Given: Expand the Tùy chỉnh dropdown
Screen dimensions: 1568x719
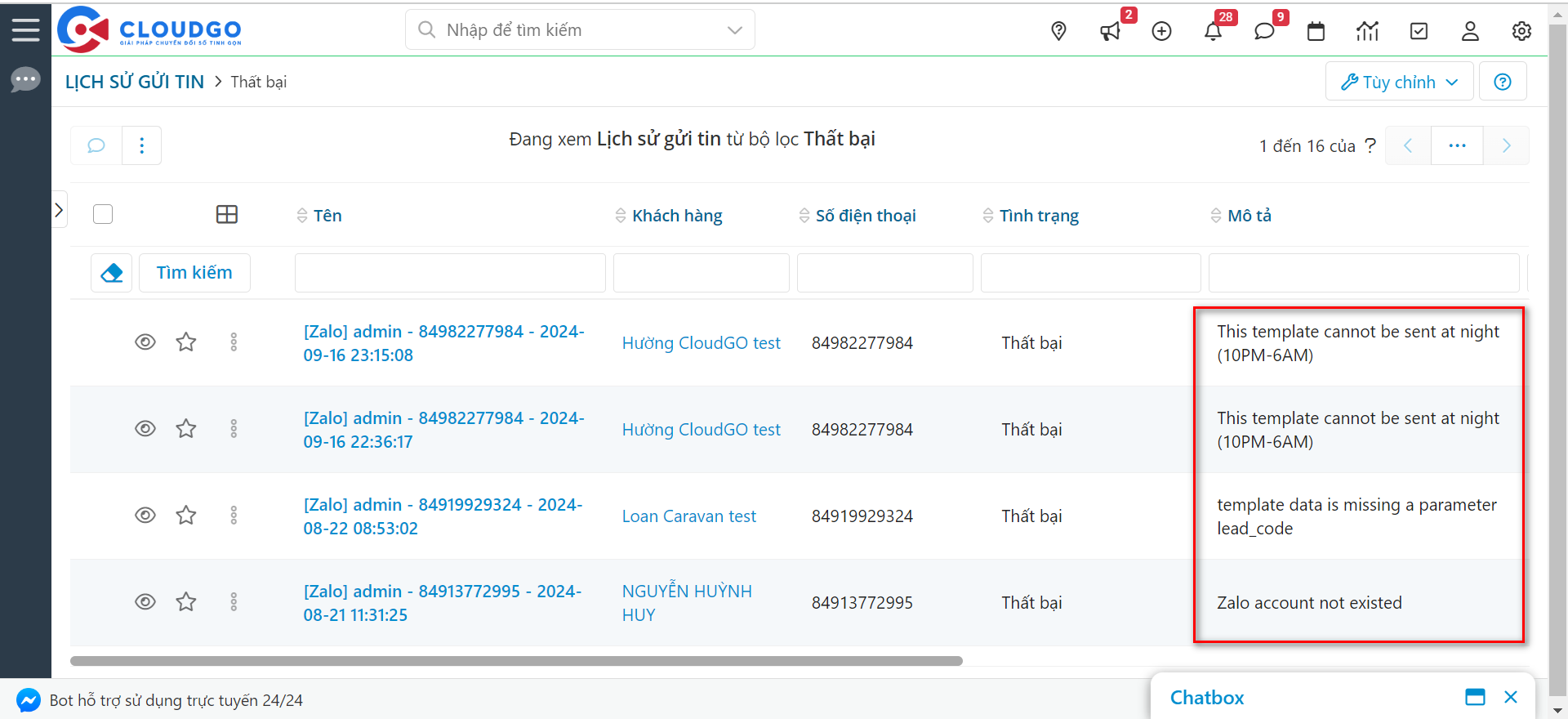Looking at the screenshot, I should [1399, 82].
